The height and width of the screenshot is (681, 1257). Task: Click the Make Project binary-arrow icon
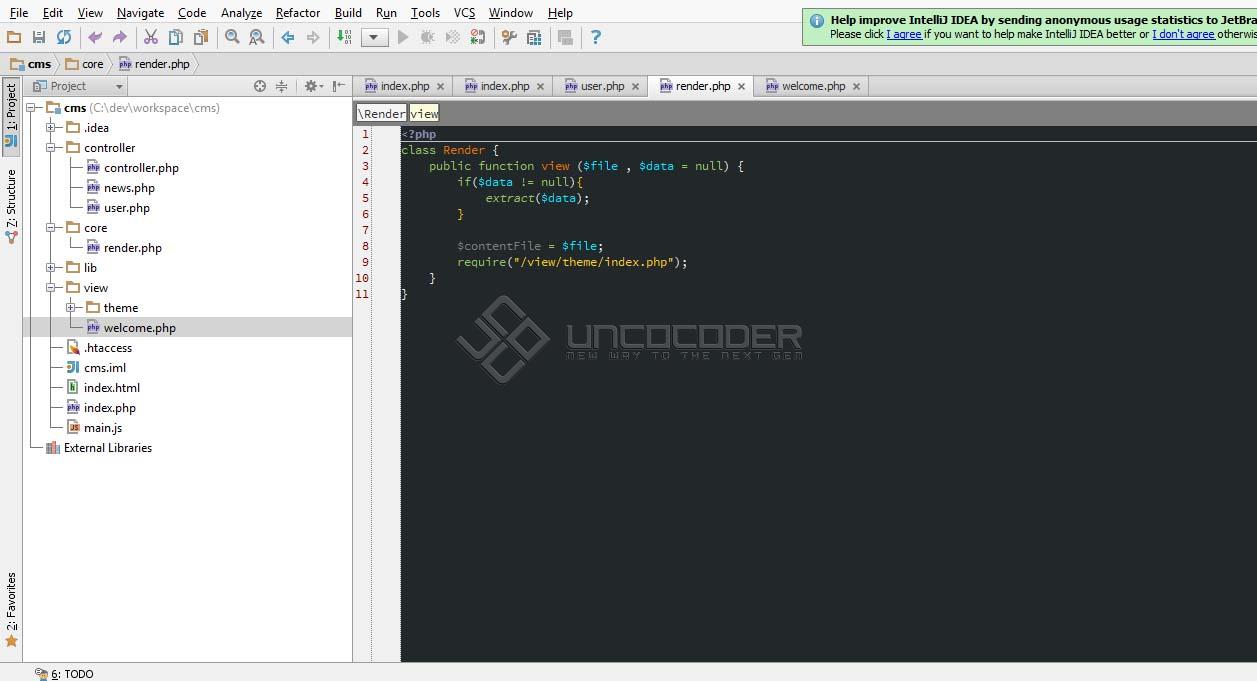pyautogui.click(x=344, y=37)
